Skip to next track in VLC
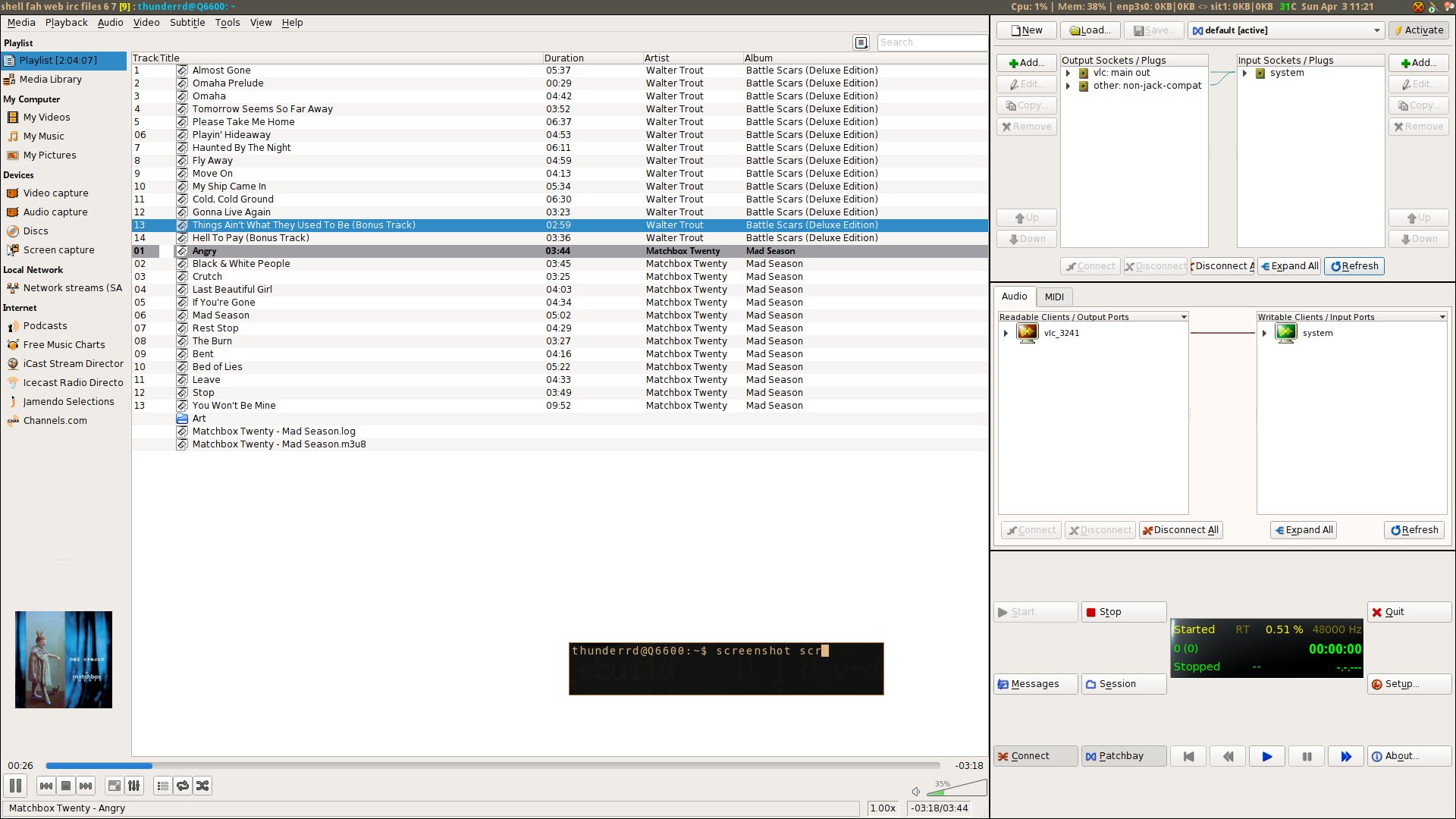The height and width of the screenshot is (819, 1456). (x=86, y=786)
